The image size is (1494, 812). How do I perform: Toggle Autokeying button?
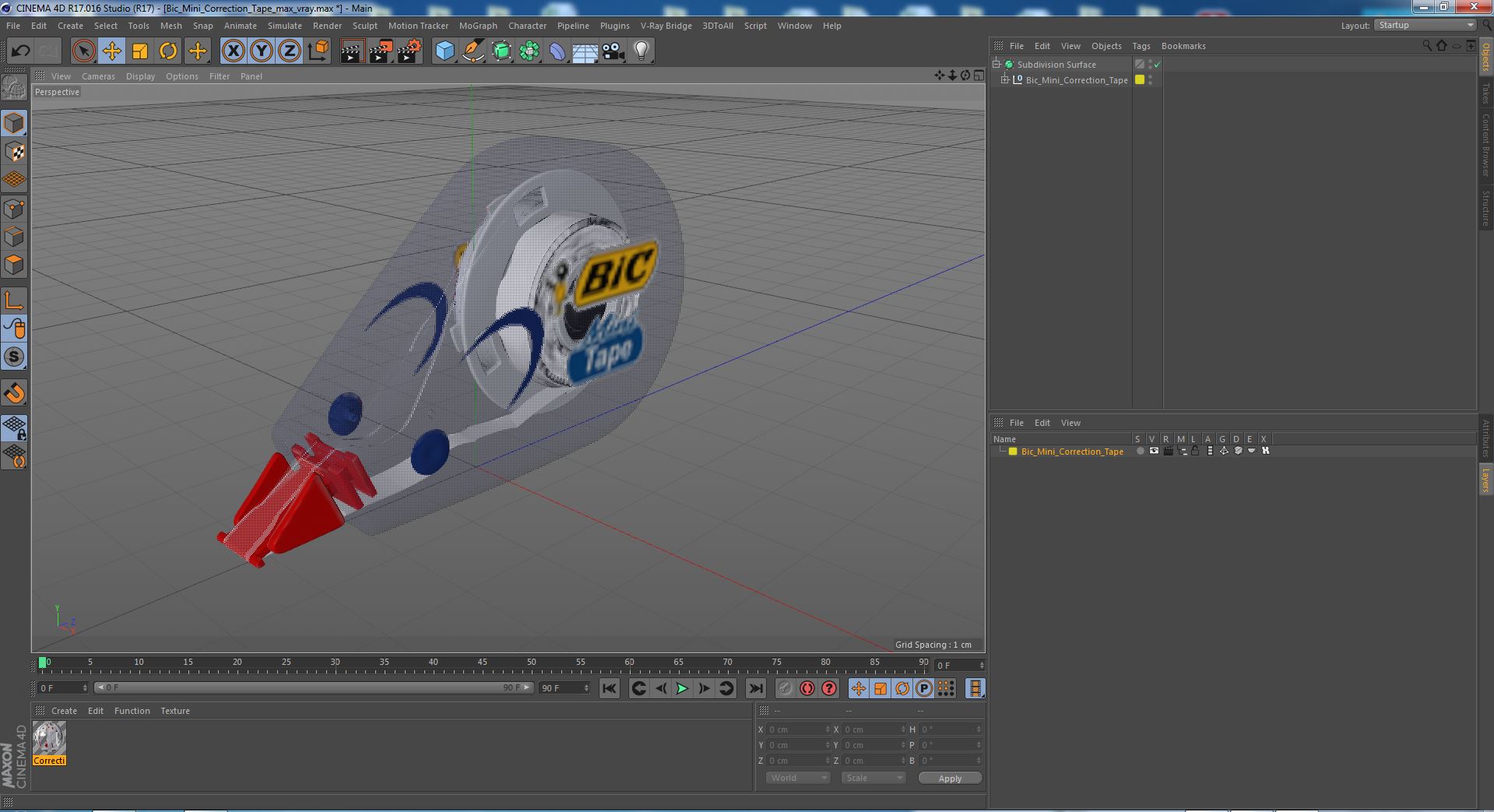[807, 688]
